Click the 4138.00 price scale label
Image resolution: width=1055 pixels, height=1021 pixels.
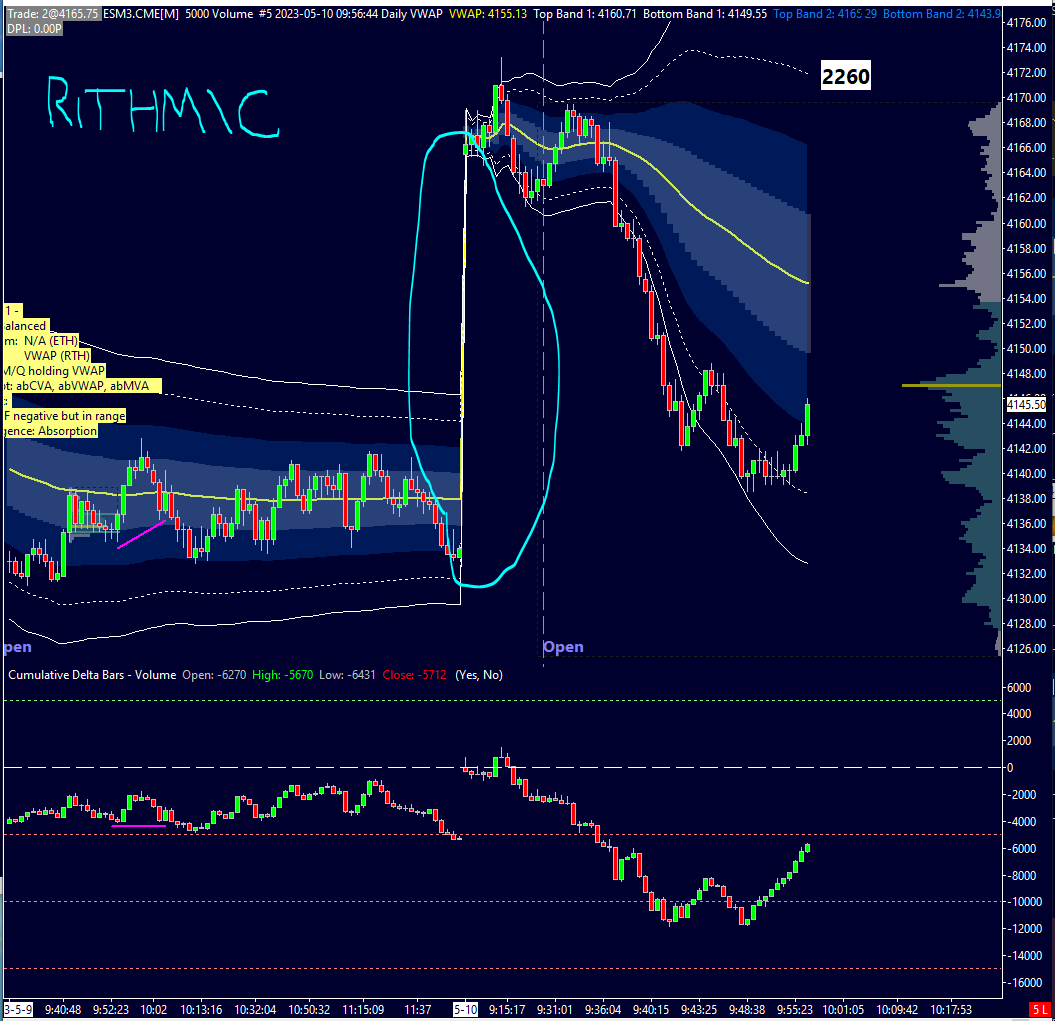pyautogui.click(x=1026, y=498)
